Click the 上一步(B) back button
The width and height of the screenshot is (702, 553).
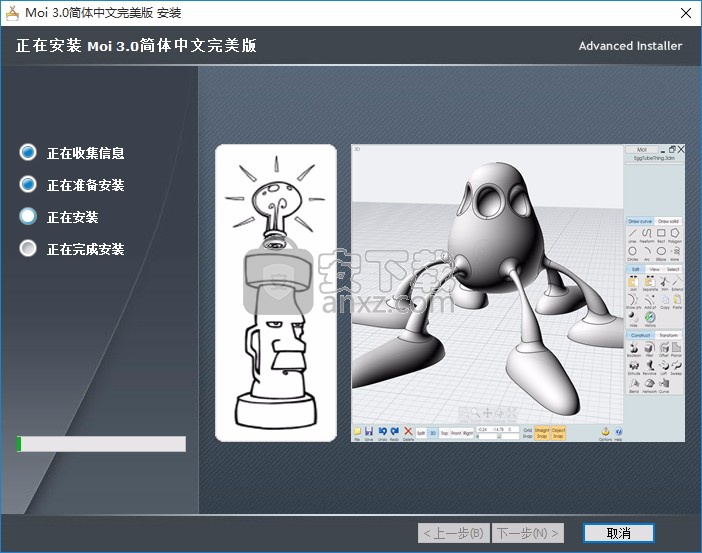tap(454, 533)
